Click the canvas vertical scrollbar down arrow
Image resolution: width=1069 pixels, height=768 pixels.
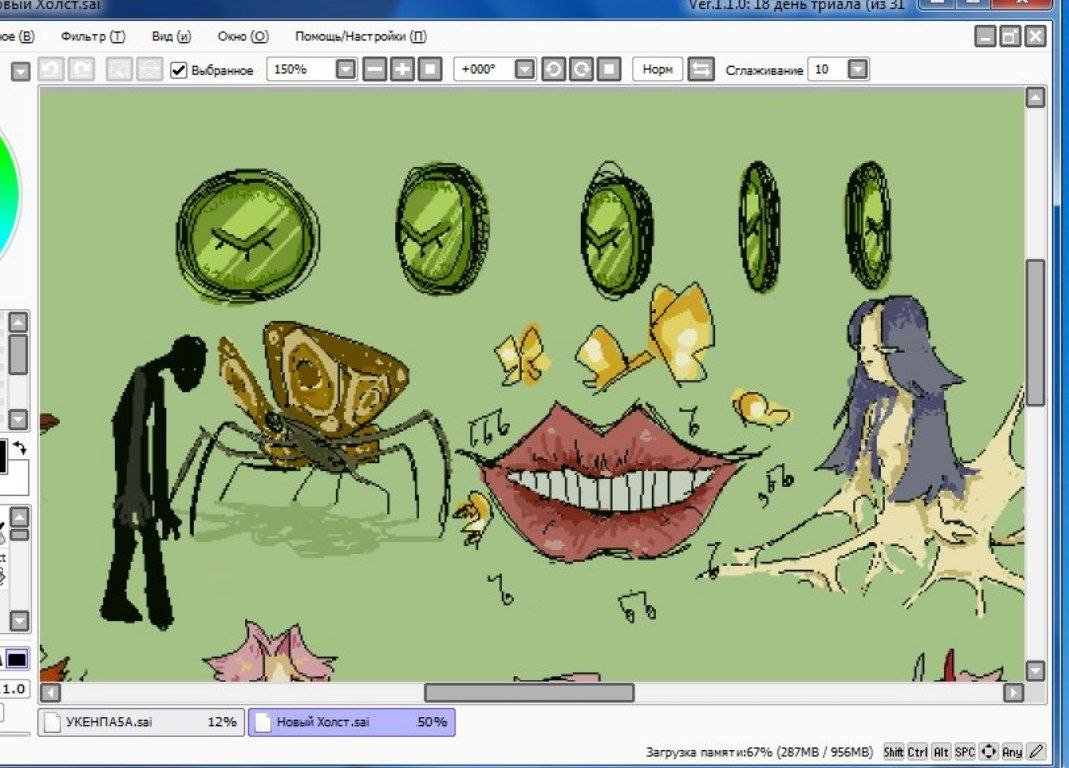pos(1036,670)
